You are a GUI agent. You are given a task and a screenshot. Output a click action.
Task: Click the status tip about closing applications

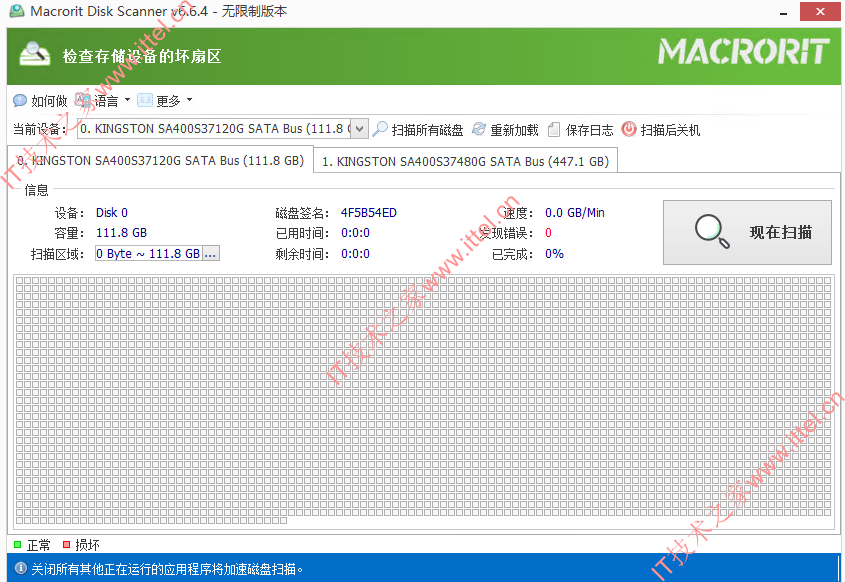pos(167,569)
